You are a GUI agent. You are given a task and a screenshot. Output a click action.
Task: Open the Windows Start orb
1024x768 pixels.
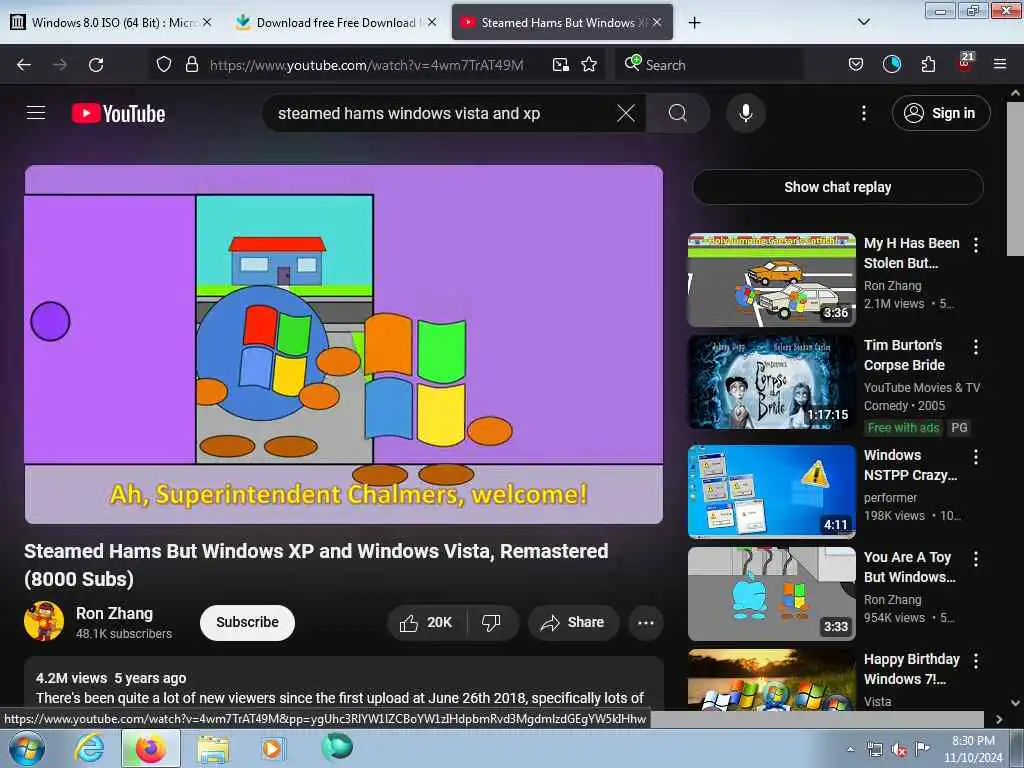pos(26,748)
